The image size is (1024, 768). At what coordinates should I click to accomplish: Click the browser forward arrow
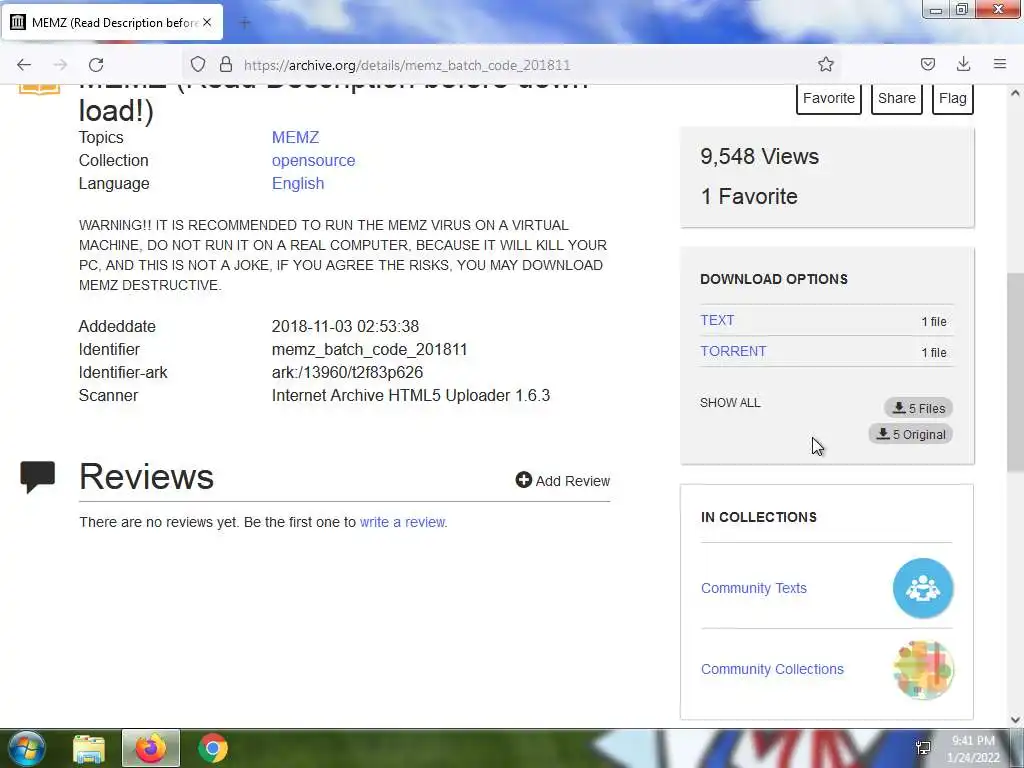click(60, 65)
